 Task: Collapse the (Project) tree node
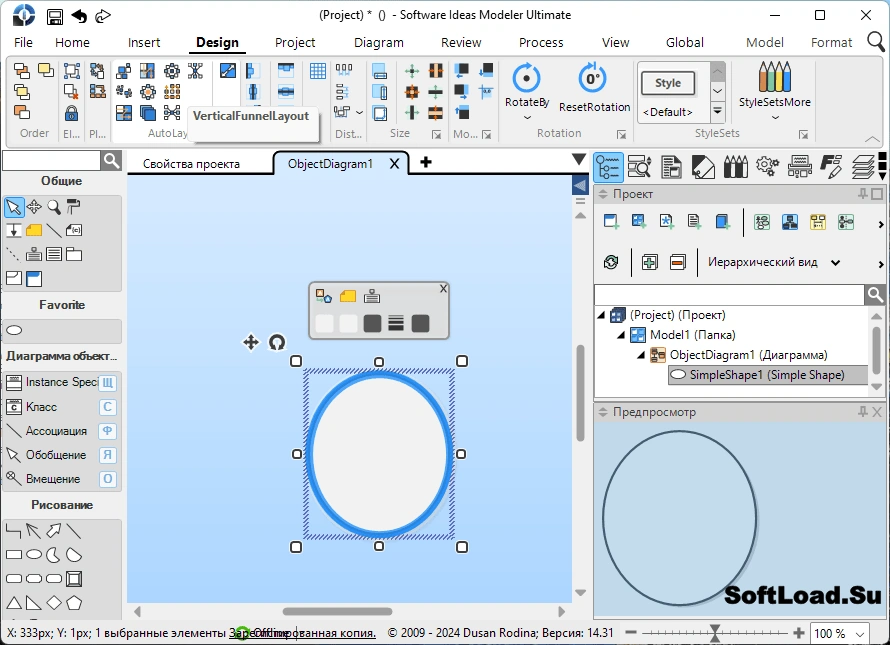click(x=601, y=315)
